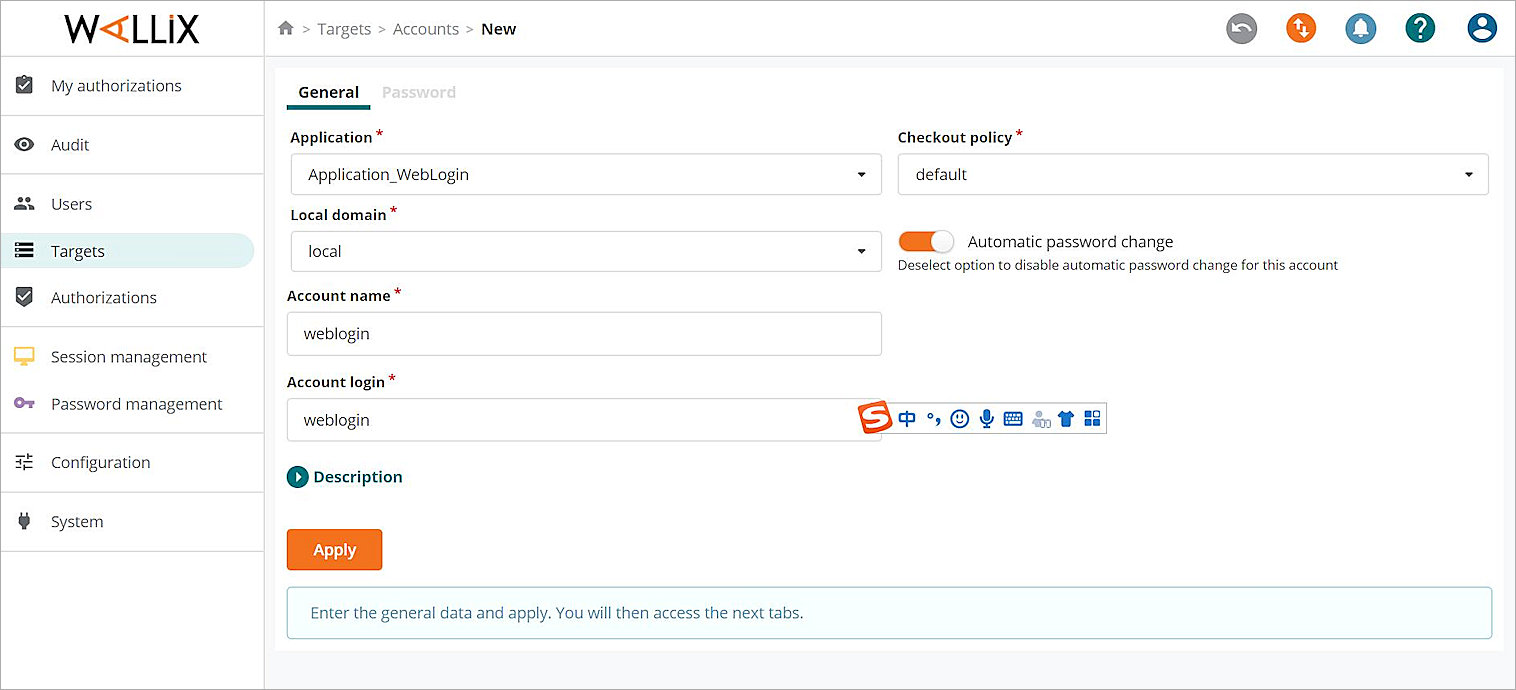The image size is (1516, 690).
Task: Open the System section with the plug icon
Action: 77,521
